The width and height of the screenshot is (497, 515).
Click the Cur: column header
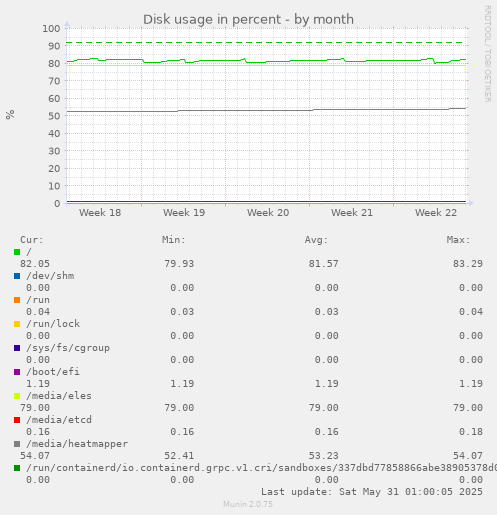click(x=32, y=240)
